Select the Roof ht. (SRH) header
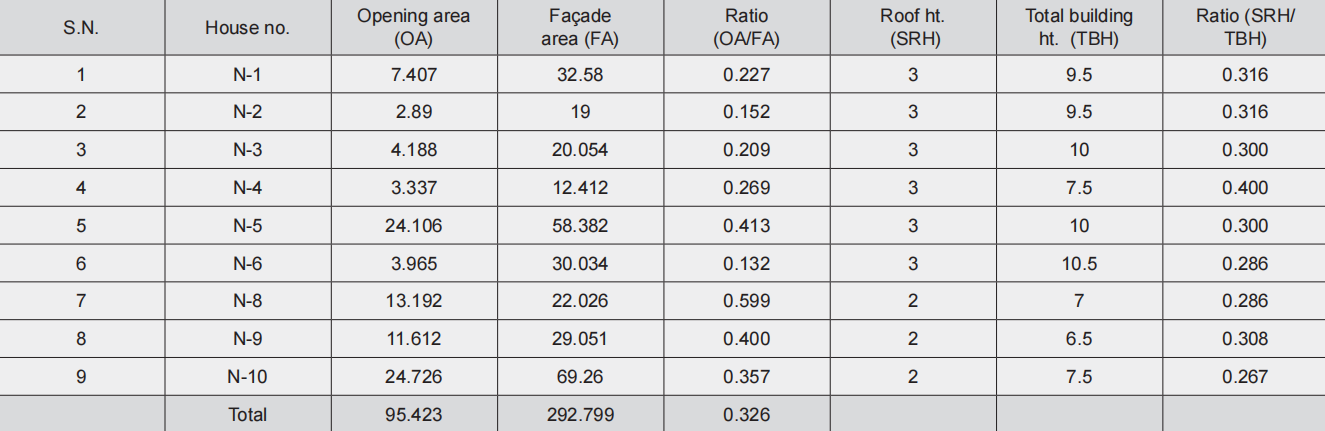This screenshot has height=431, width=1325. tap(912, 28)
